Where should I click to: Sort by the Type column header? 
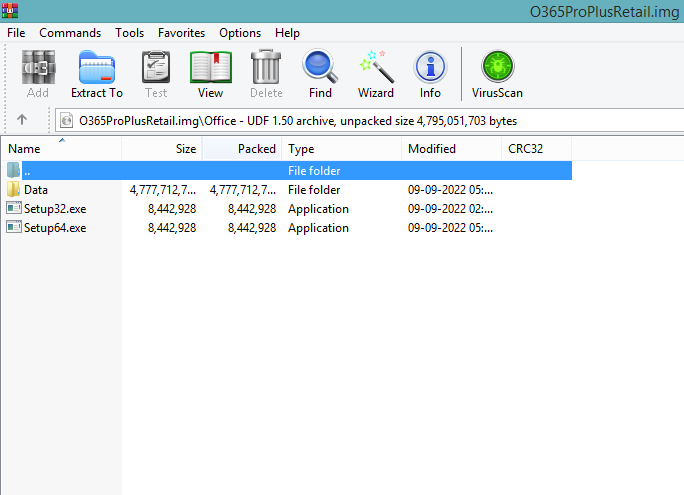(342, 149)
